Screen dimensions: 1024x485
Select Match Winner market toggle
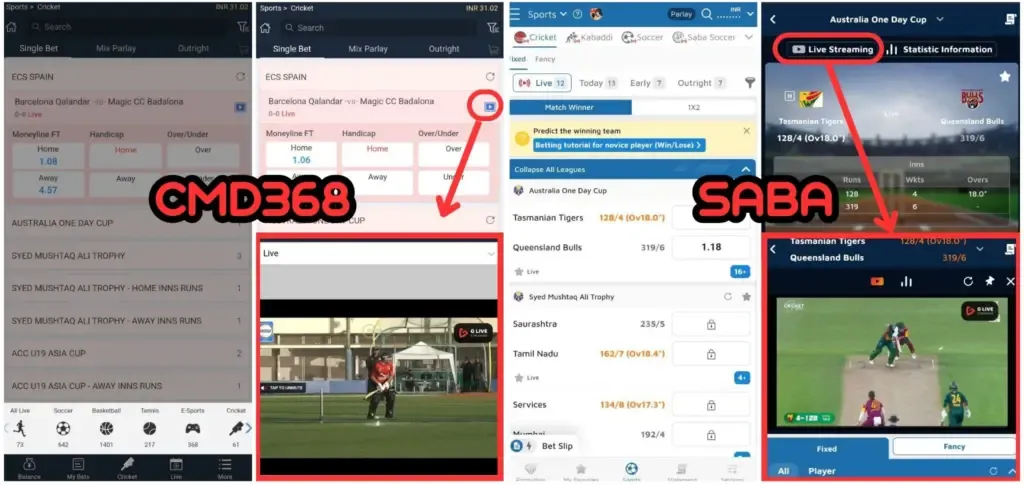570,107
